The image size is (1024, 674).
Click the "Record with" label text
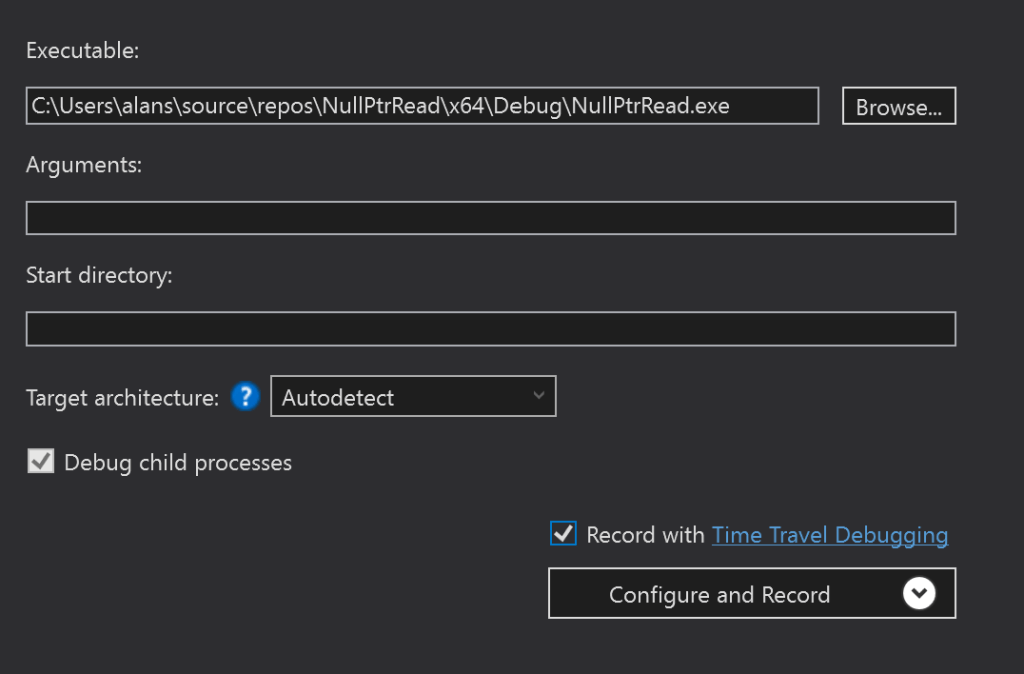coord(645,535)
